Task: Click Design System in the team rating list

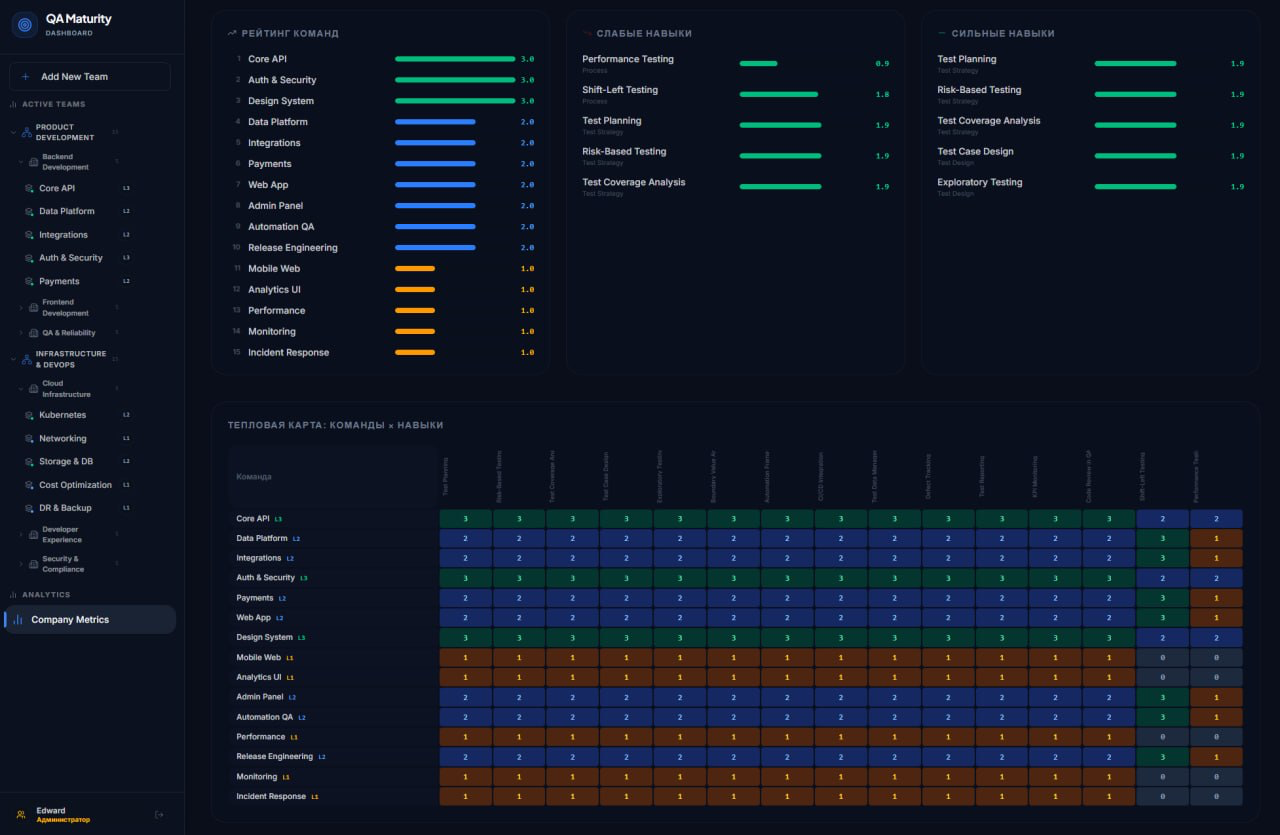Action: [x=281, y=101]
